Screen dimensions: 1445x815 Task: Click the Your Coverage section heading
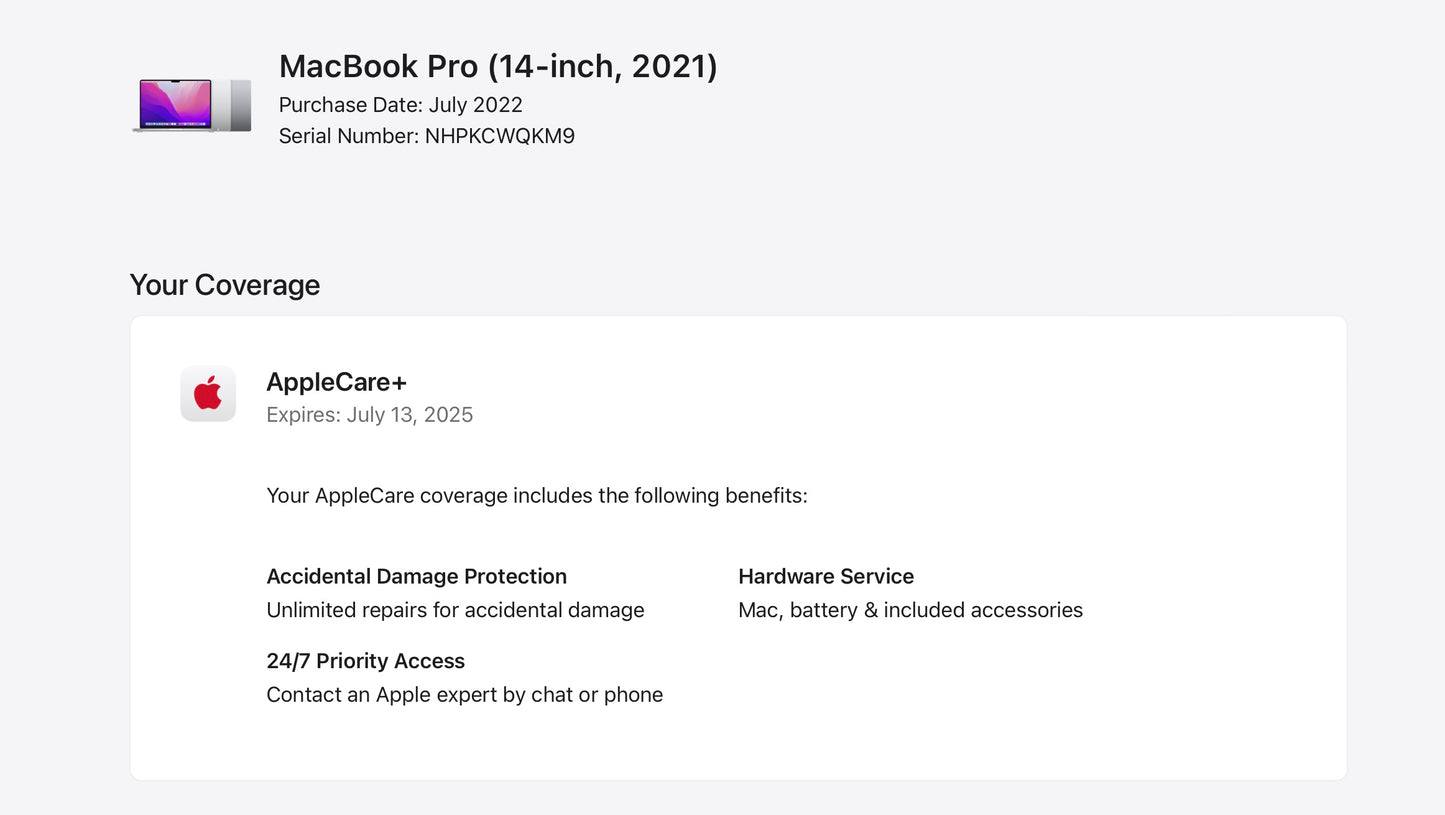225,285
